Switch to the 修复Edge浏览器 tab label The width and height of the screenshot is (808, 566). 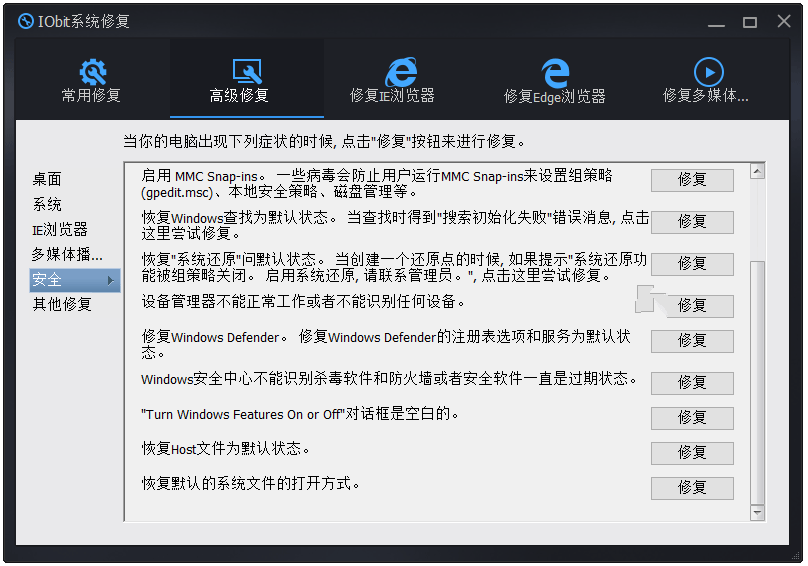click(x=554, y=96)
